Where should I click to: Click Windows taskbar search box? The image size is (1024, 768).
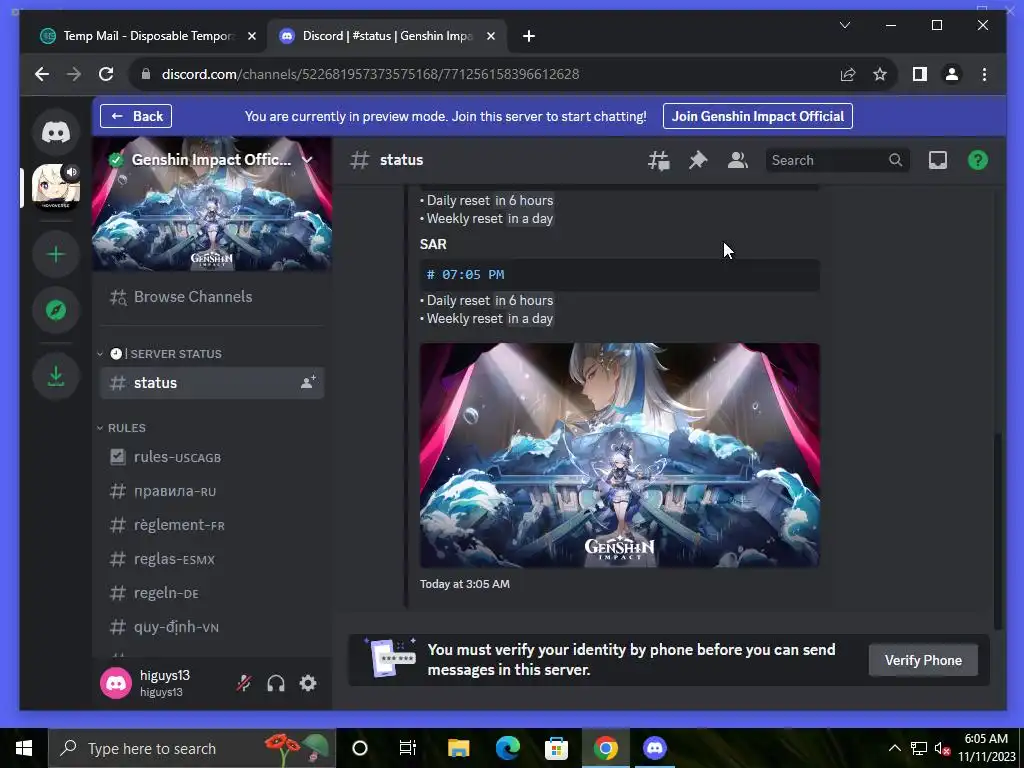pos(192,748)
